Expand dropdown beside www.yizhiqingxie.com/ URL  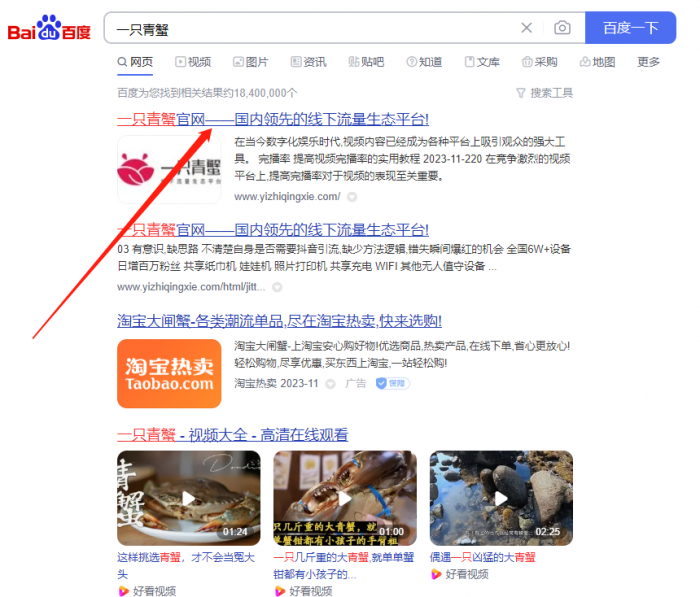click(352, 197)
